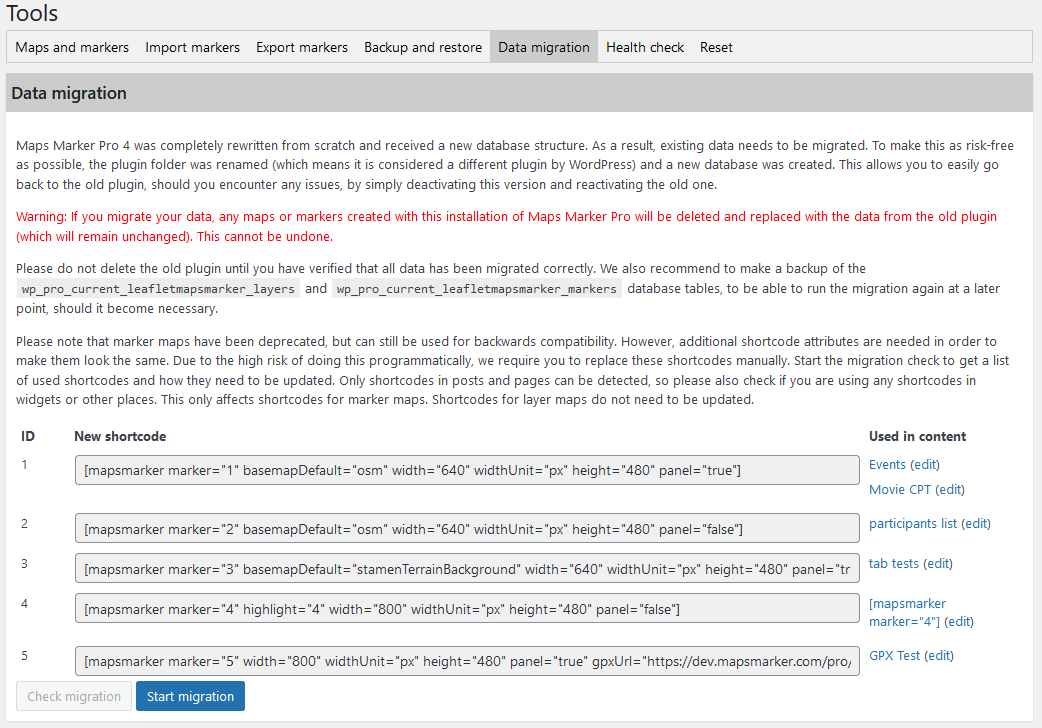Open the participants list link
Screen dimensions: 1042x728
(x=913, y=523)
